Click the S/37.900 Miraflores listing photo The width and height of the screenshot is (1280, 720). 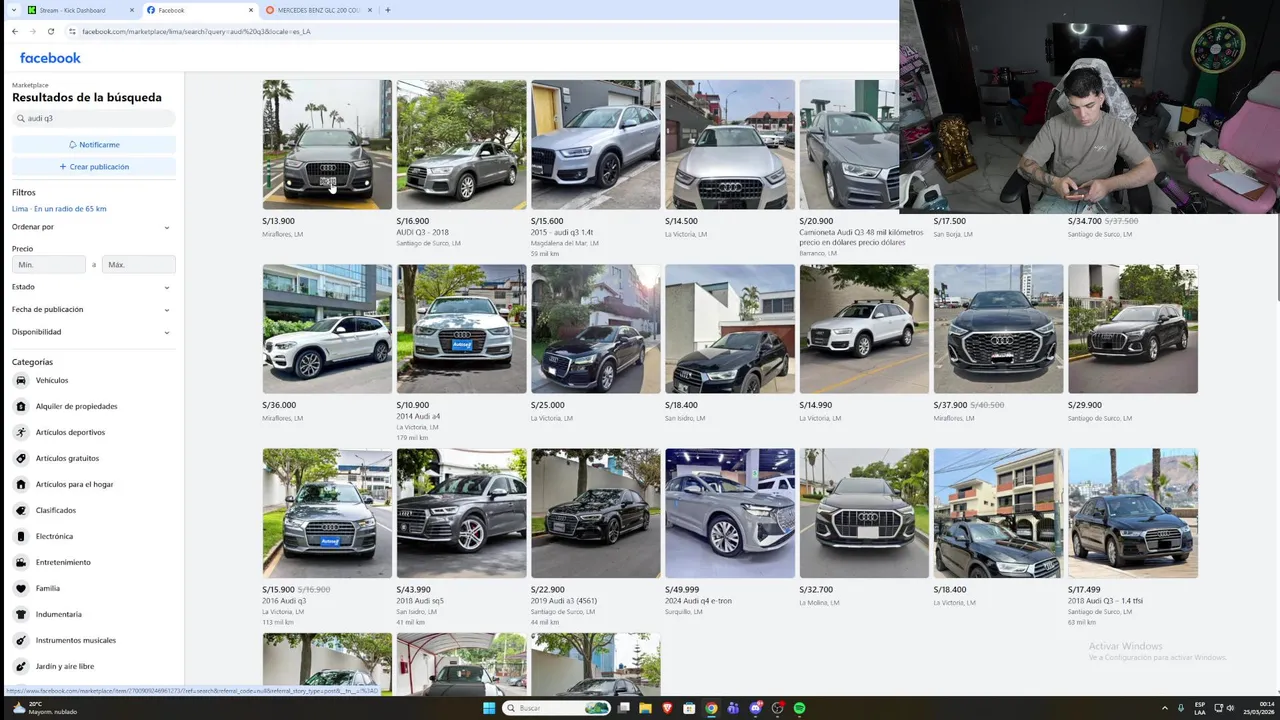998,329
